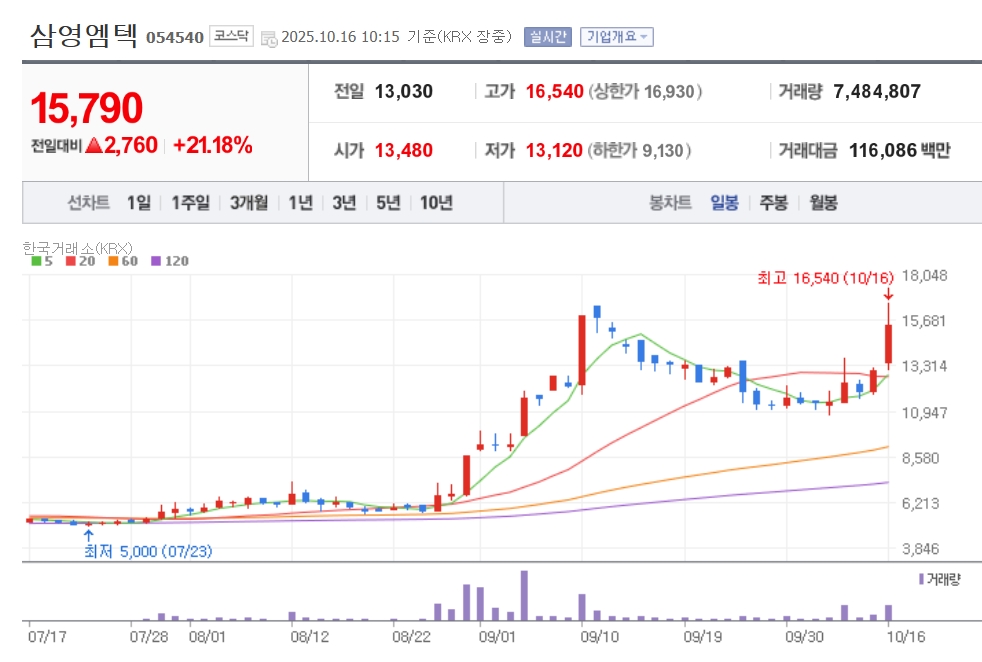Click the 최고 16,540 red arrow marker
Image resolution: width=982 pixels, height=662 pixels.
pyautogui.click(x=888, y=294)
